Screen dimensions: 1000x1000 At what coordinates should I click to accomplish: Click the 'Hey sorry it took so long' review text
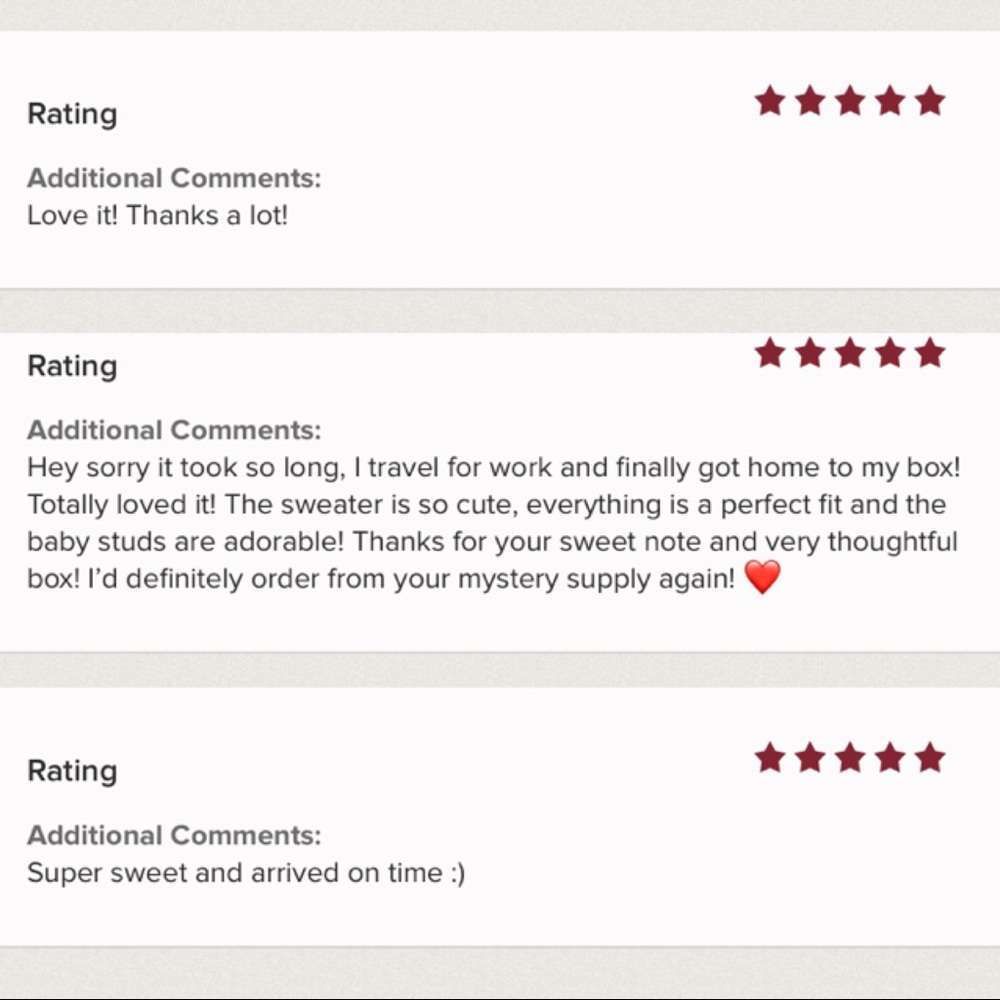(x=494, y=523)
